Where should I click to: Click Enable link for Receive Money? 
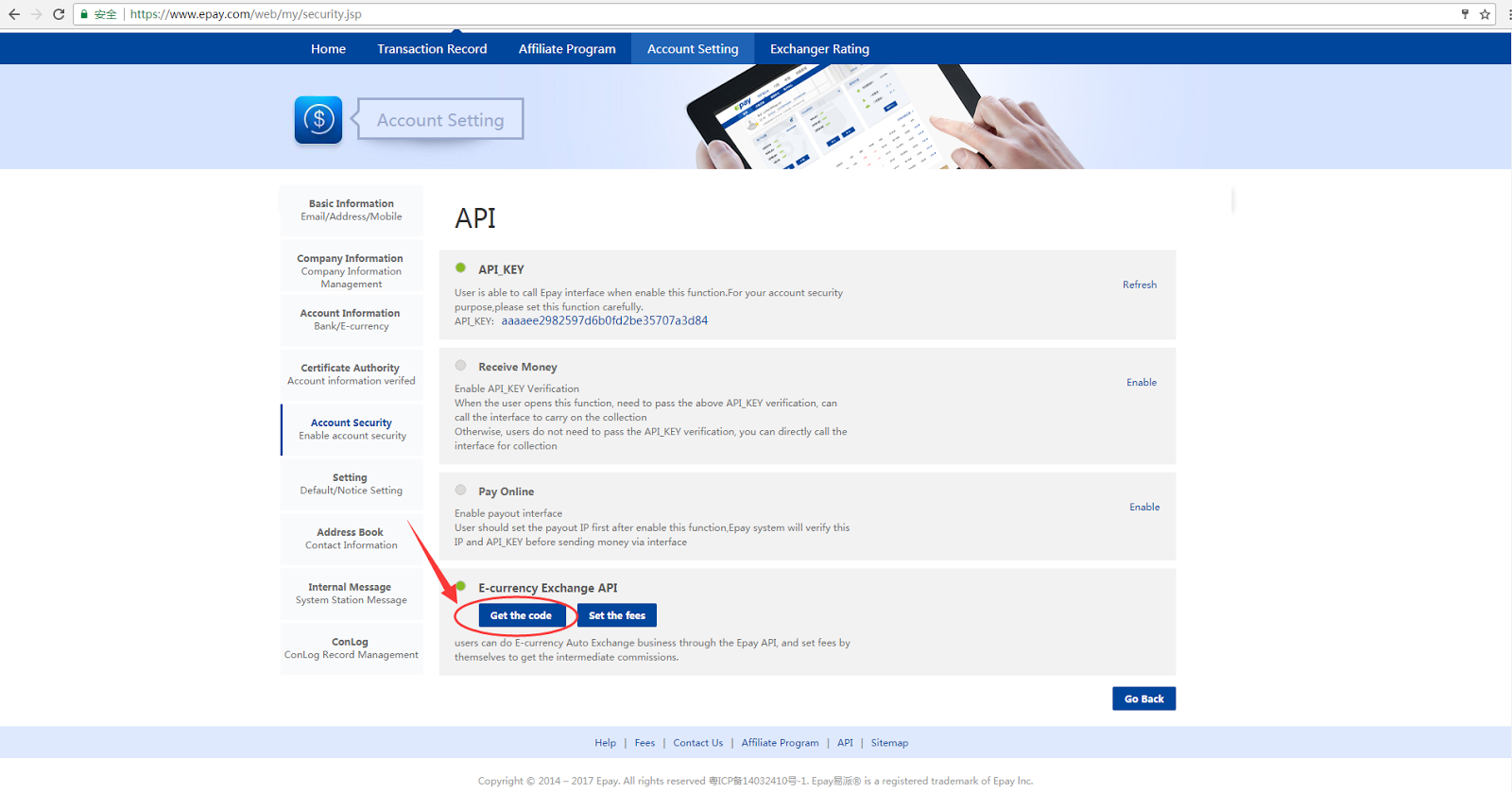click(x=1142, y=383)
